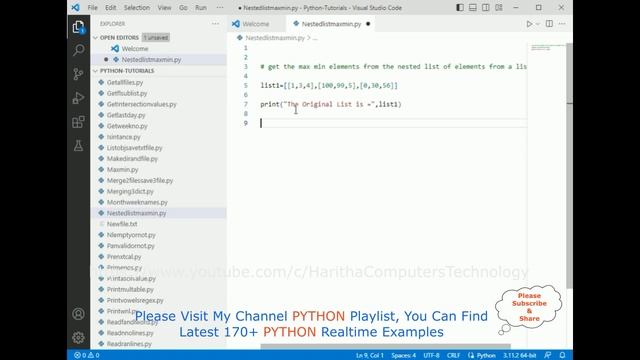
Task: Click the unsaved dot on Nestedlistmaxmin.py tab
Action: (x=368, y=24)
